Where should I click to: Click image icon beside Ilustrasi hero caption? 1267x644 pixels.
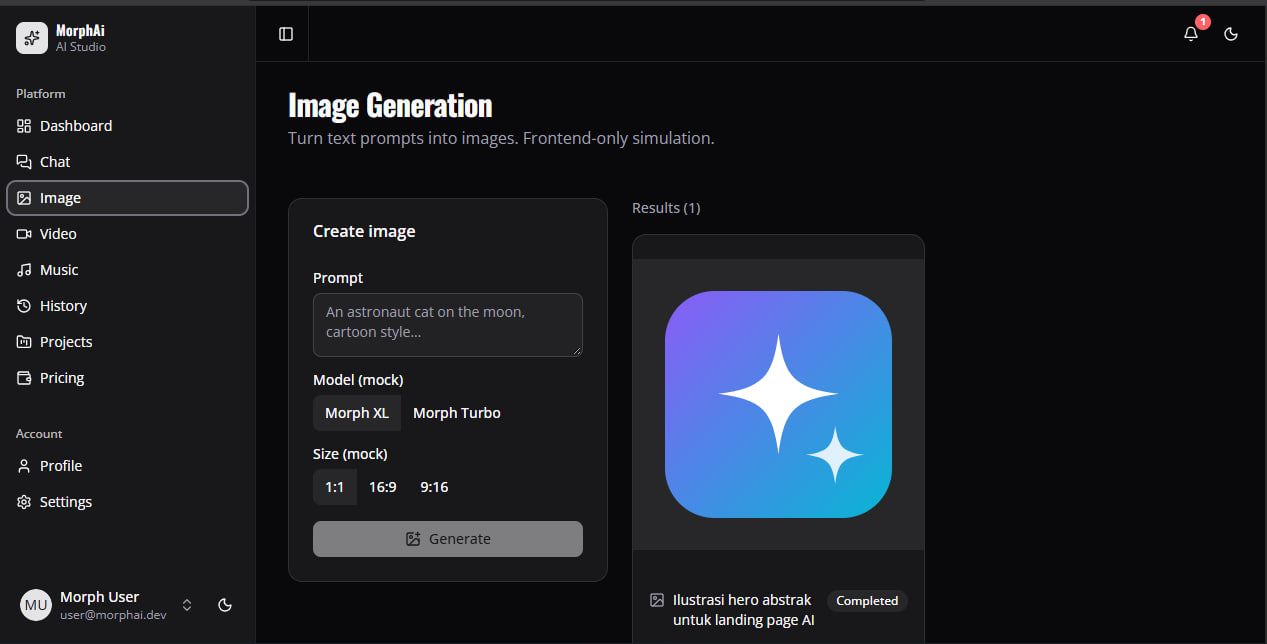[657, 600]
